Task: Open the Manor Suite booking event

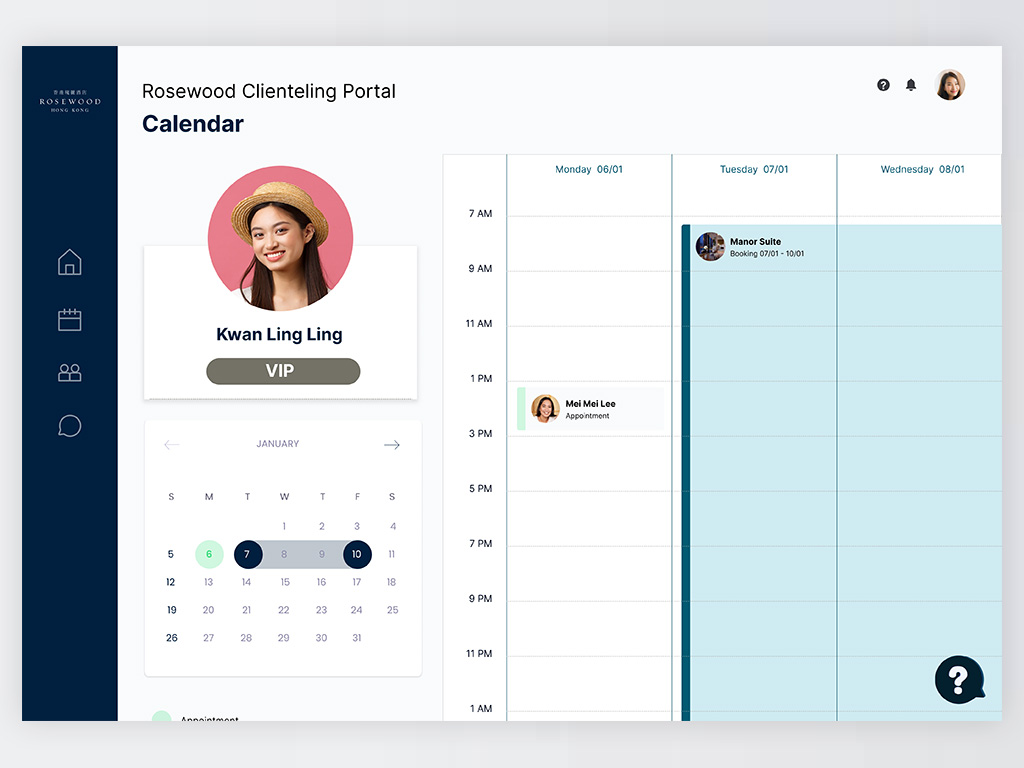Action: click(x=841, y=473)
